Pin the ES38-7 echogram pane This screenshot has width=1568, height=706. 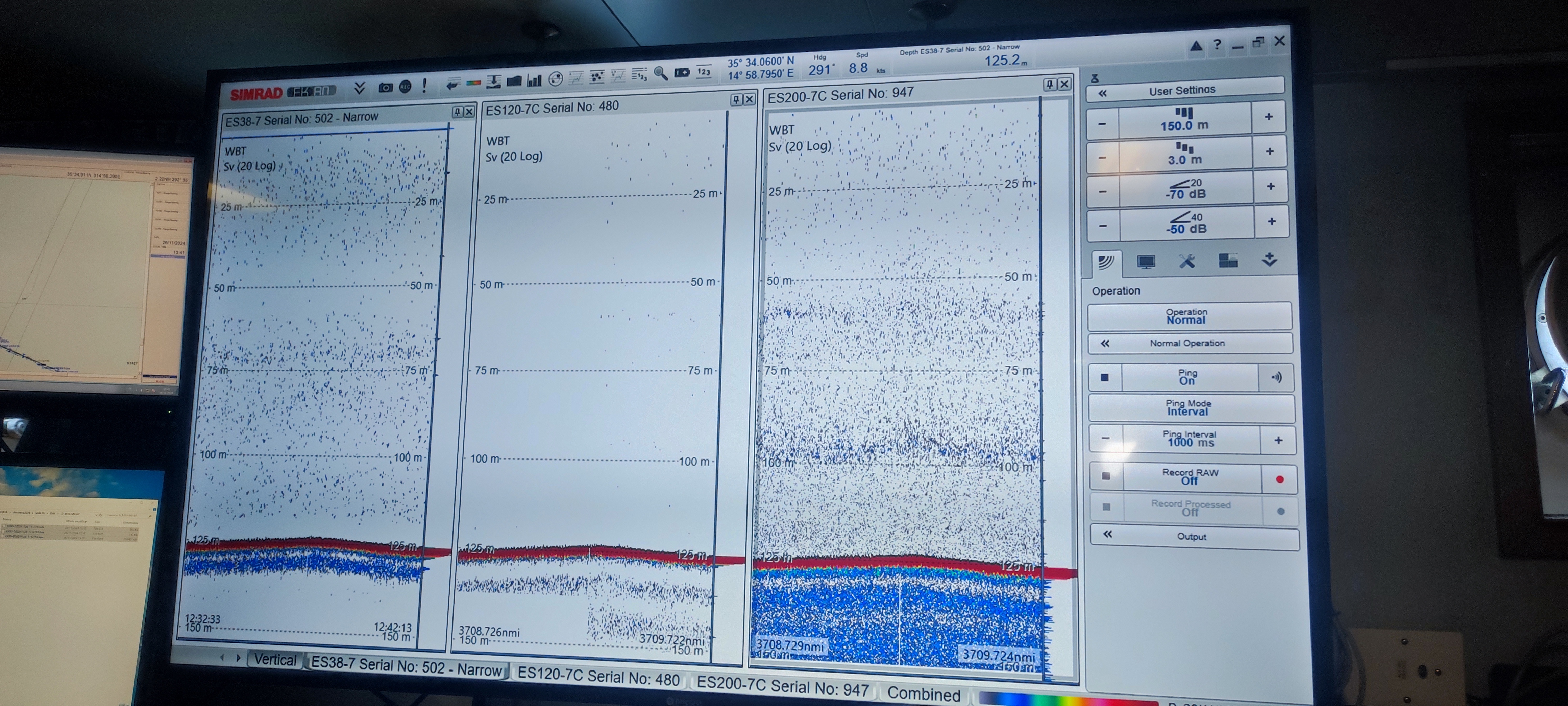tap(457, 112)
